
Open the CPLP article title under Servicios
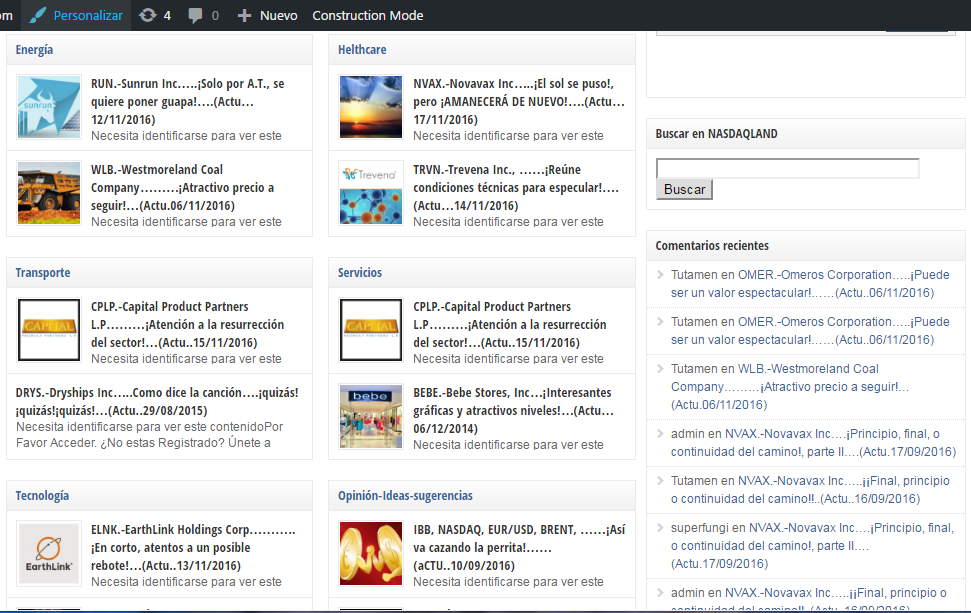(x=510, y=324)
